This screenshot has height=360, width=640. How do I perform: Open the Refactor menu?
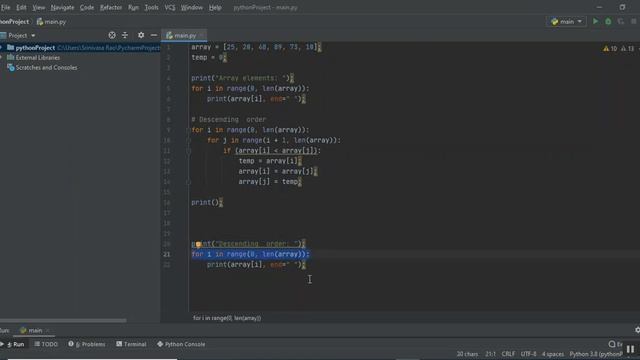coord(111,7)
